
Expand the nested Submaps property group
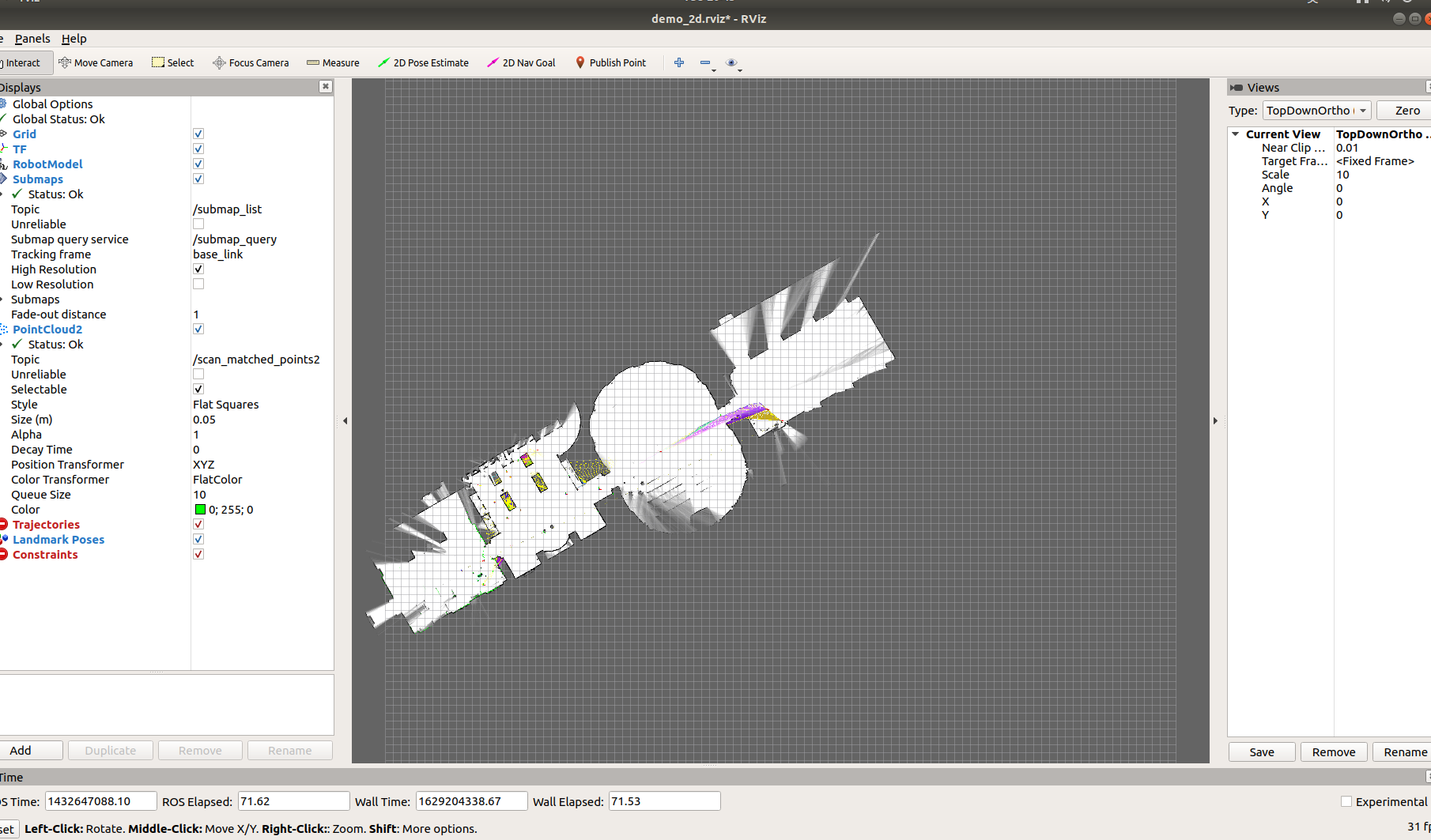(5, 299)
